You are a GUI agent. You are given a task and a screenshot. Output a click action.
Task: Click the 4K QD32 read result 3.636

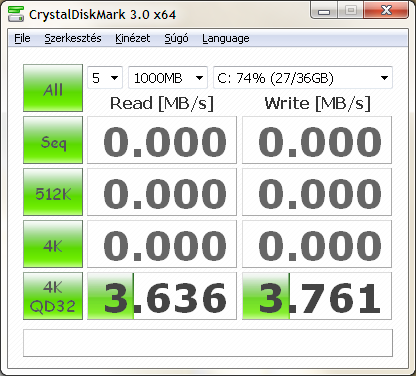pyautogui.click(x=162, y=296)
